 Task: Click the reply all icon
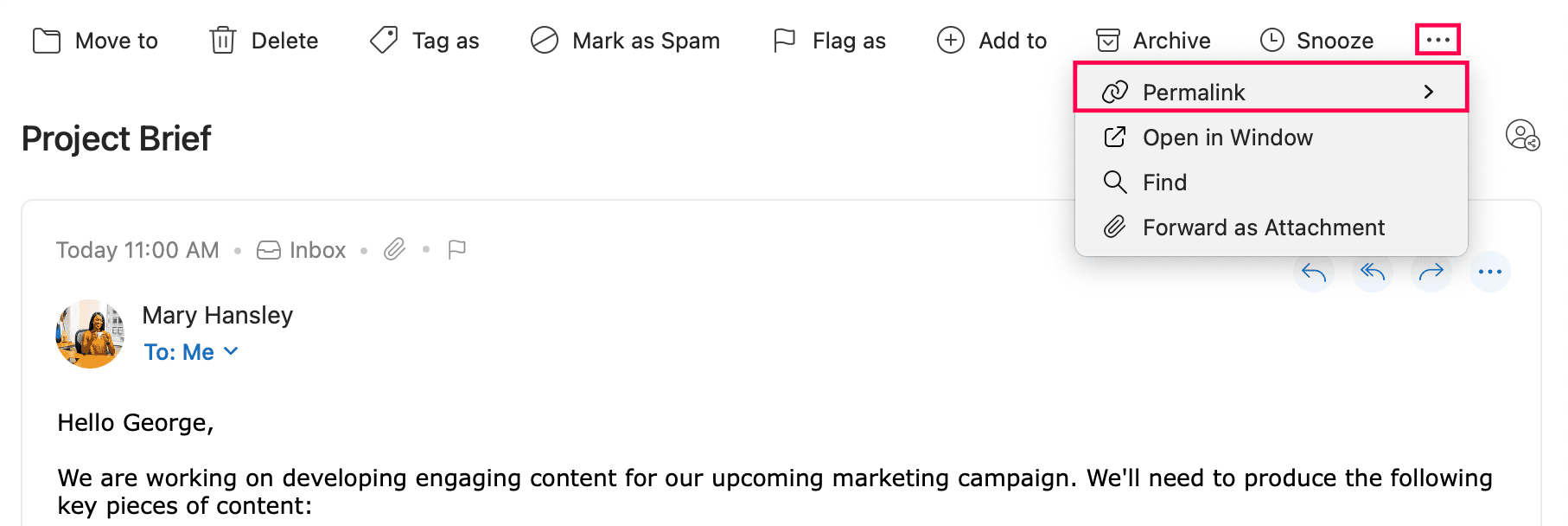coord(1373,273)
